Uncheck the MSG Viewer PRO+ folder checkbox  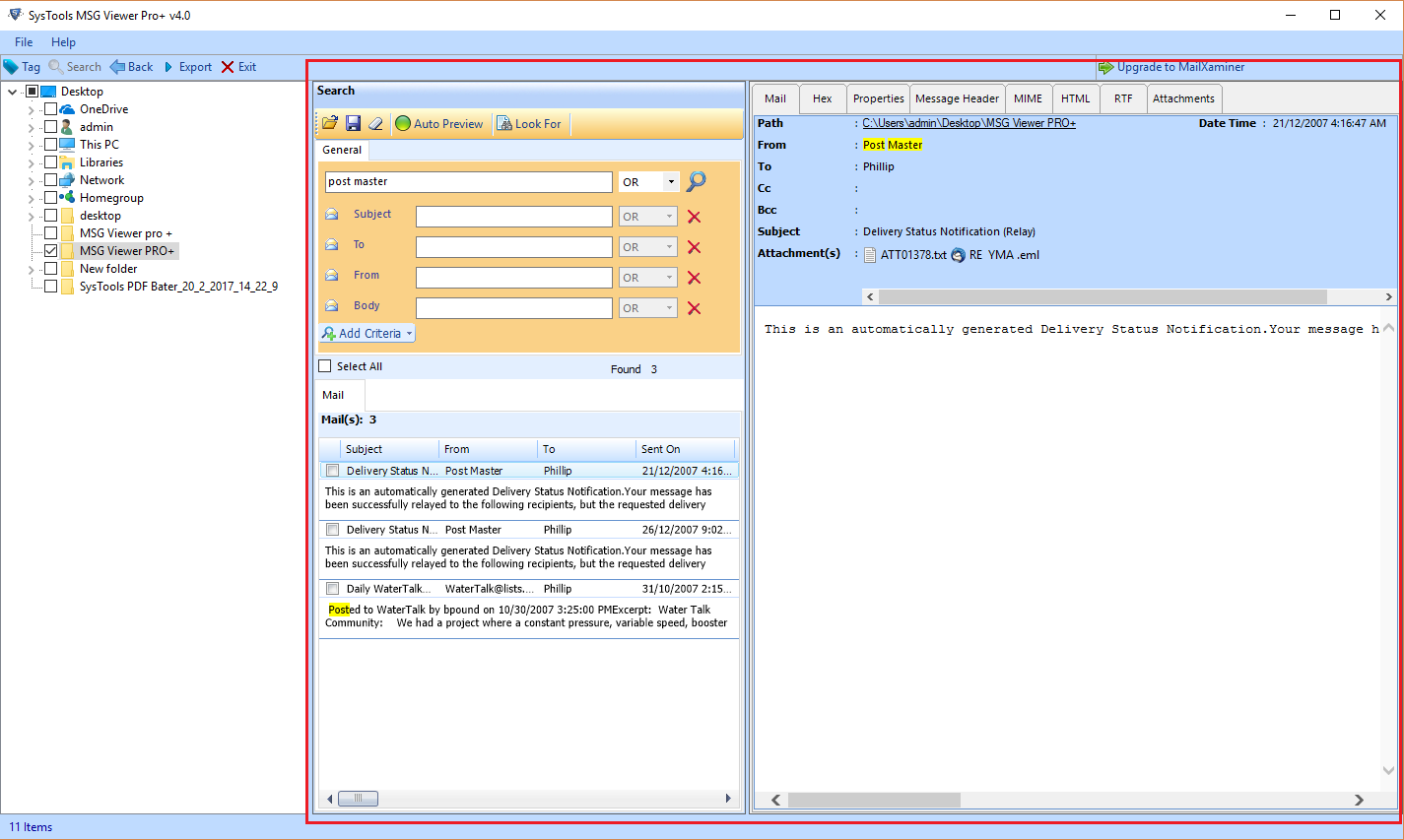50,251
